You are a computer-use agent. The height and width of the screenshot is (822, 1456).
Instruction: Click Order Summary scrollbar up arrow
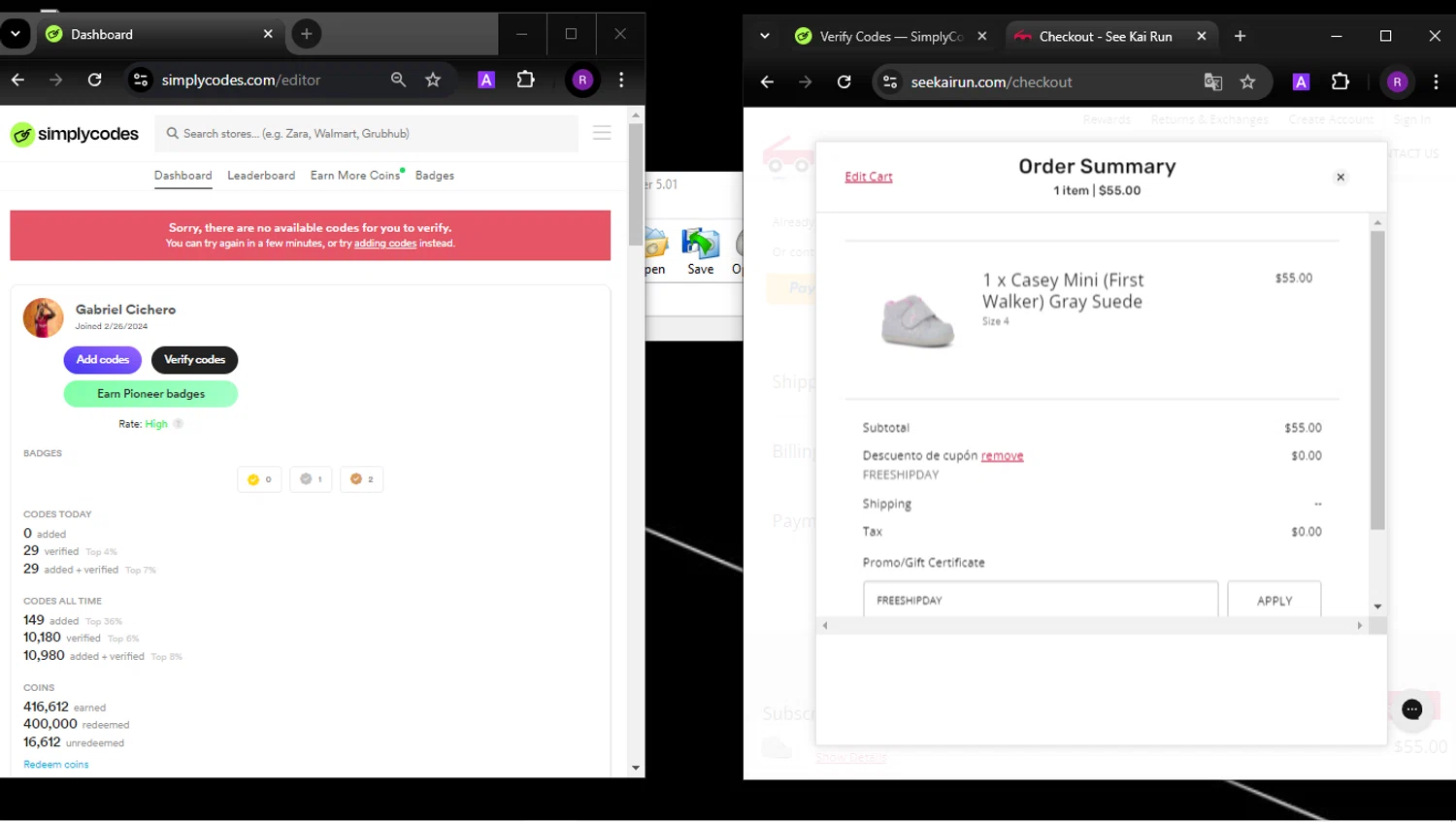pyautogui.click(x=1377, y=223)
